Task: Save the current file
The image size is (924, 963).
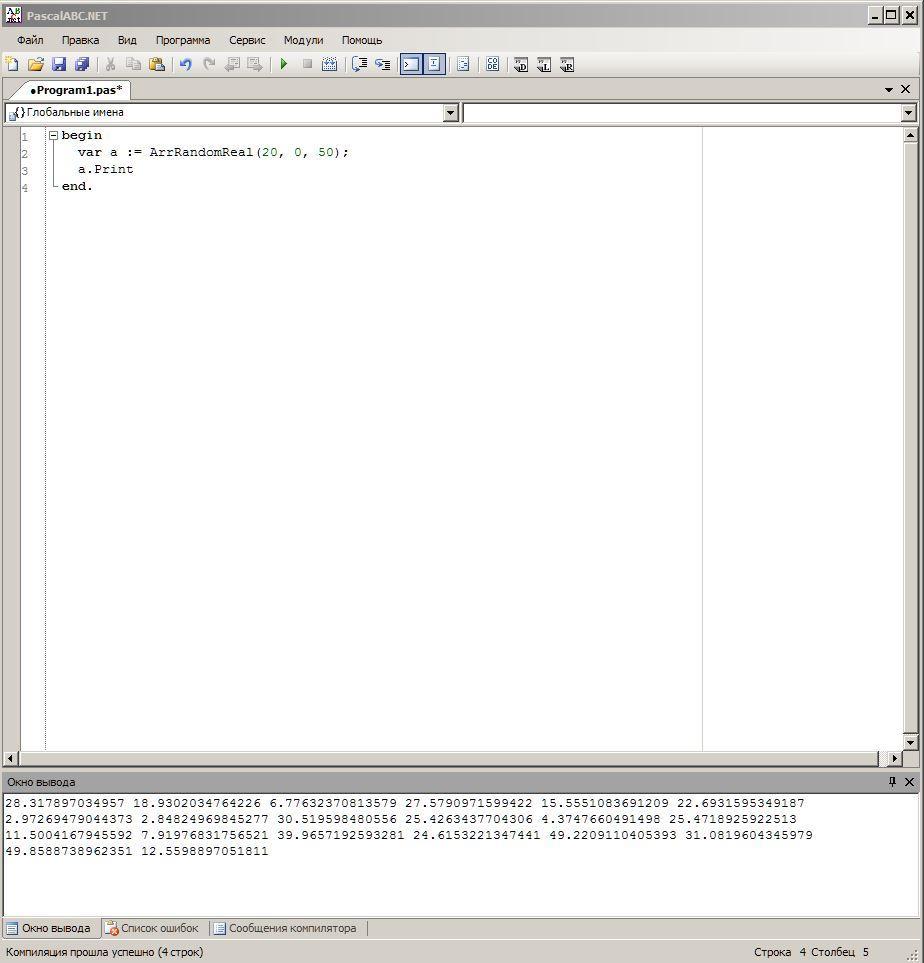Action: click(59, 64)
